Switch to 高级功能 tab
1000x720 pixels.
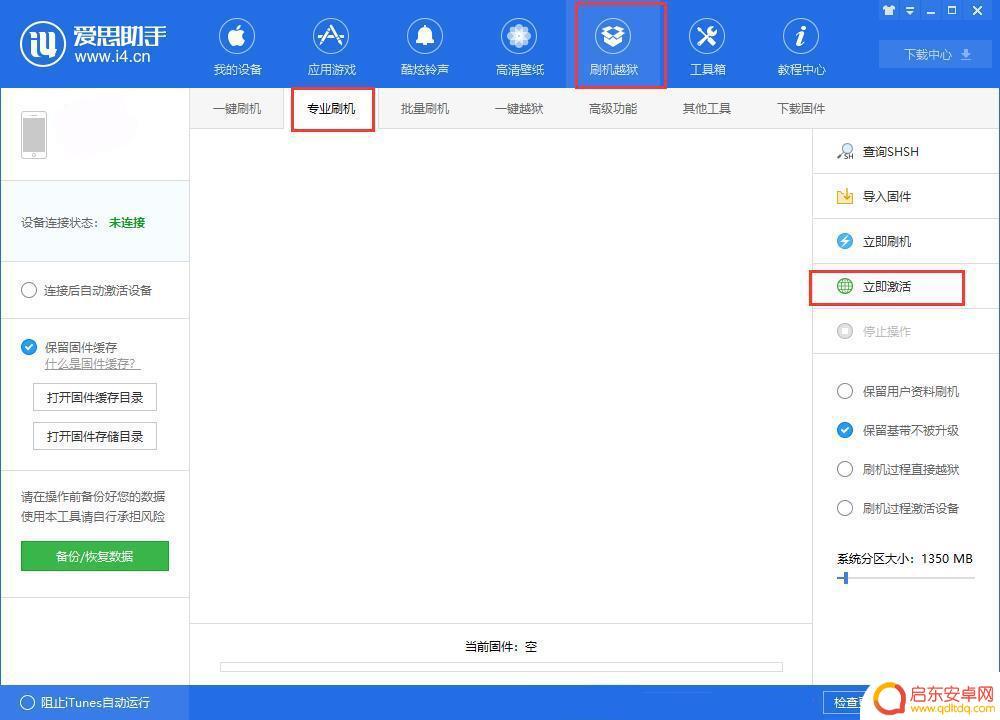[613, 108]
